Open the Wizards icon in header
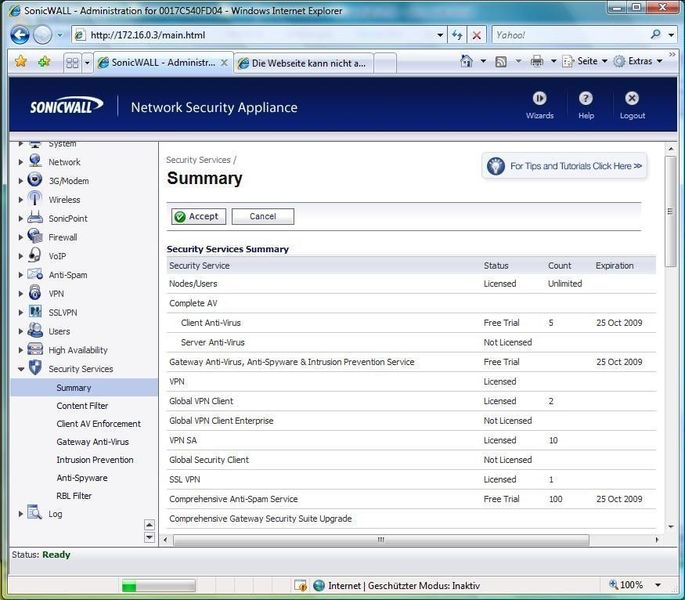Image resolution: width=685 pixels, height=600 pixels. click(x=540, y=99)
